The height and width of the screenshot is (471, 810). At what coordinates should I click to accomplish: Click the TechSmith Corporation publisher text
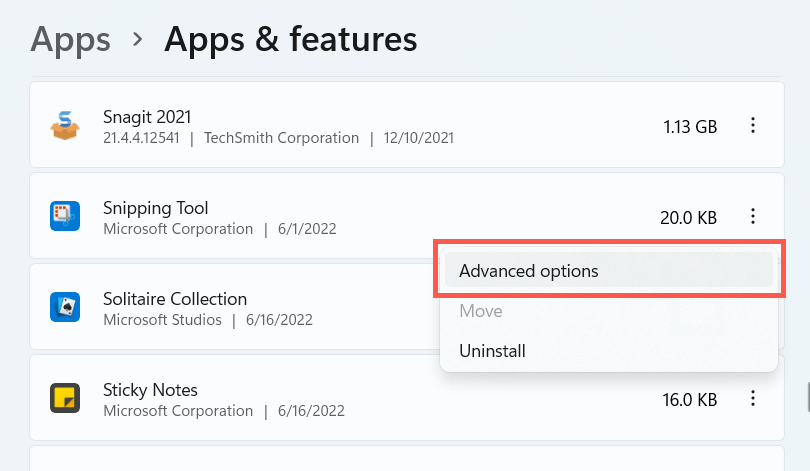coord(281,138)
